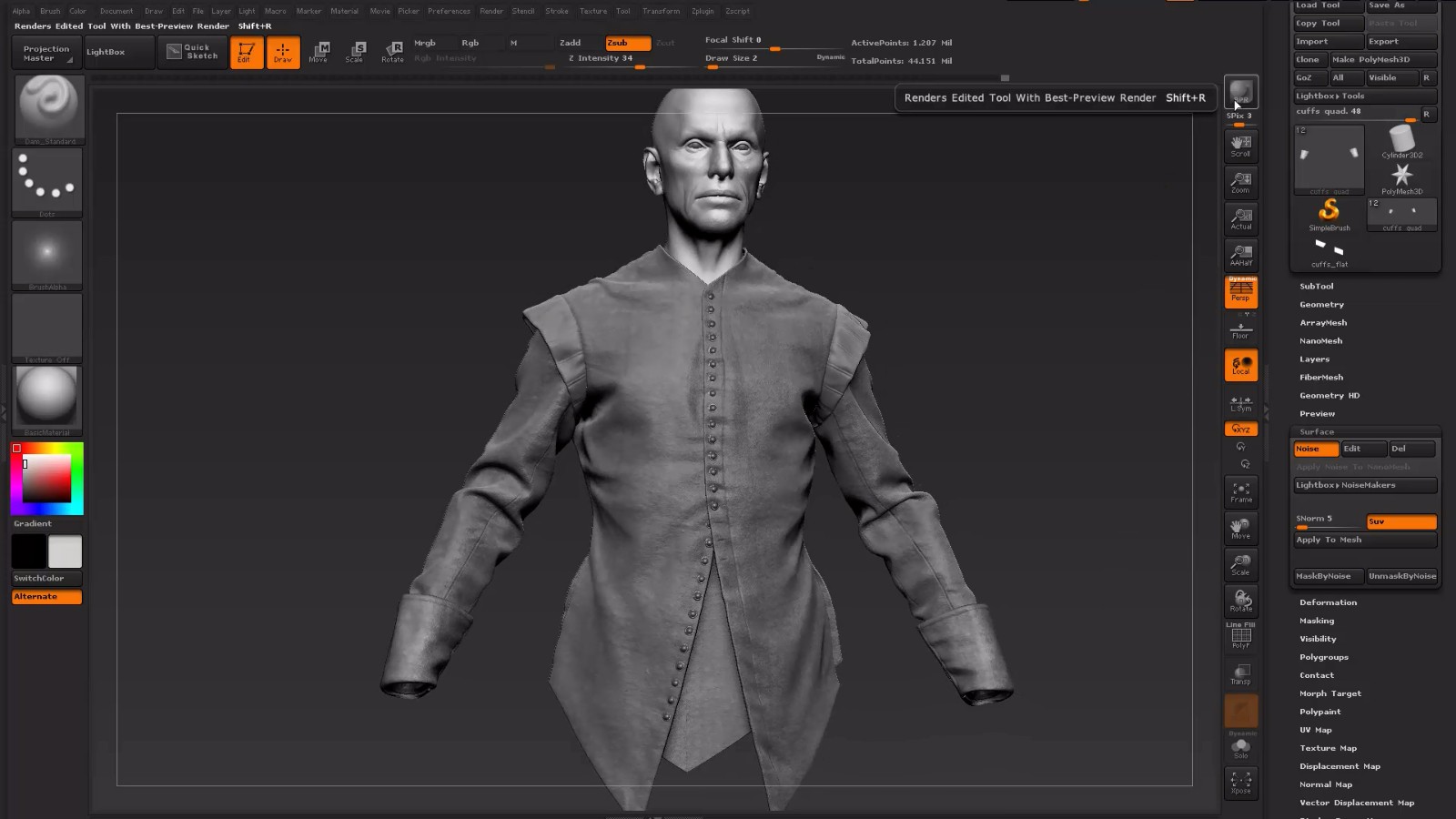Activate Draw mode button

click(283, 52)
